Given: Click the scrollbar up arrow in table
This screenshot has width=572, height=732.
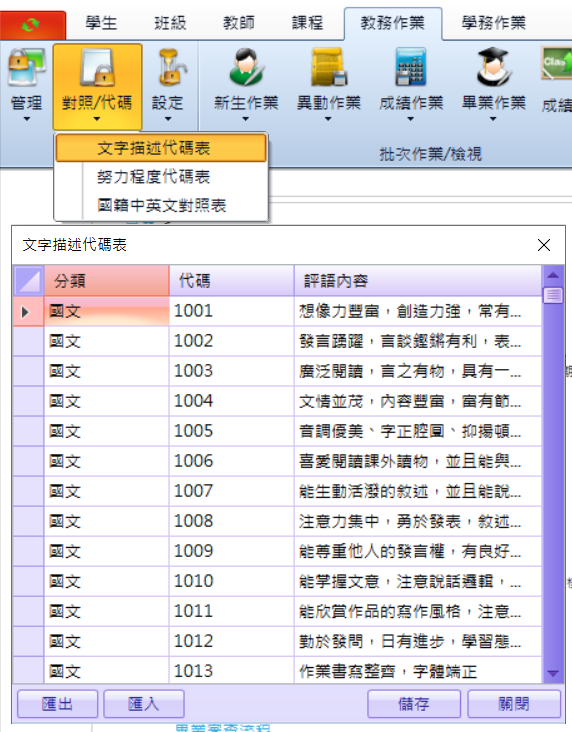Looking at the screenshot, I should coord(553,275).
